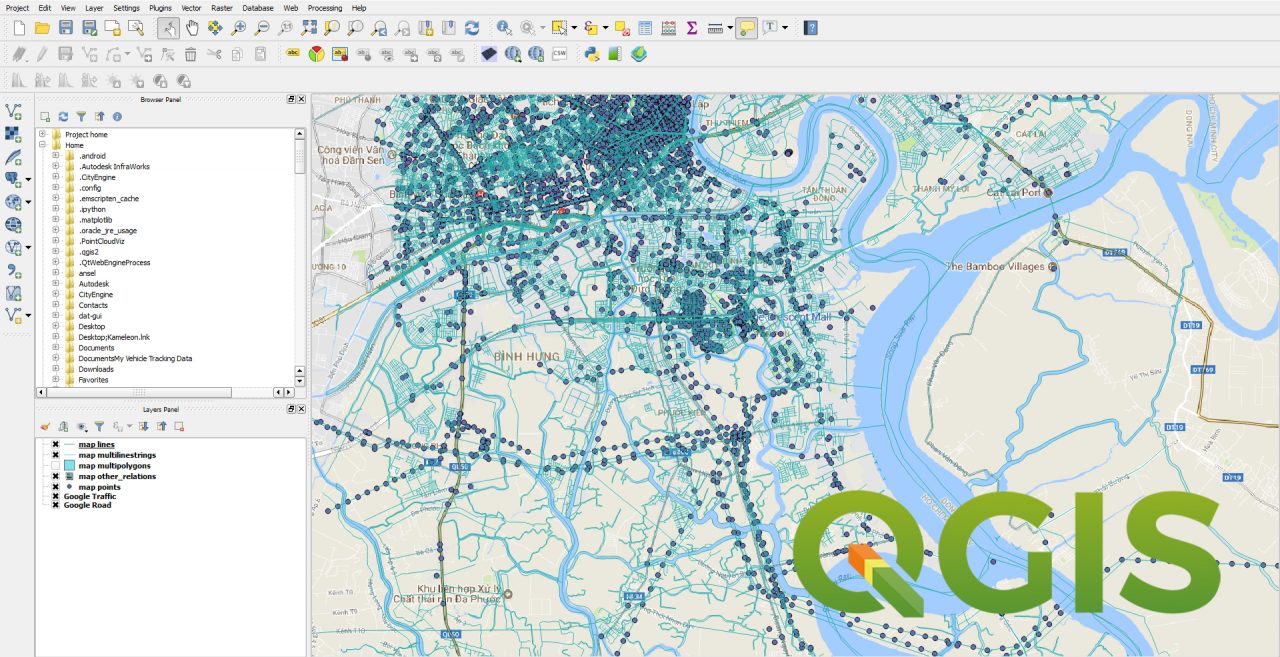Toggle visibility of Google Road layer

point(56,505)
